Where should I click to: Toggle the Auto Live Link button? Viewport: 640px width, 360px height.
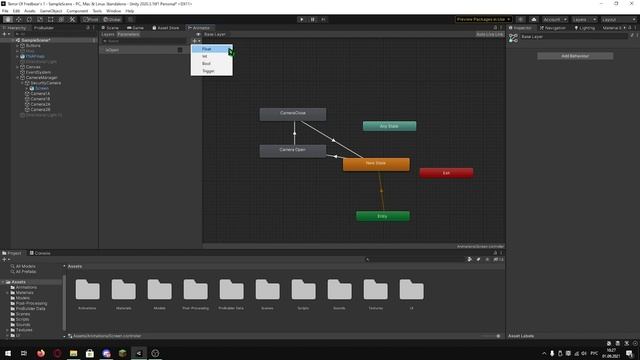tap(489, 34)
